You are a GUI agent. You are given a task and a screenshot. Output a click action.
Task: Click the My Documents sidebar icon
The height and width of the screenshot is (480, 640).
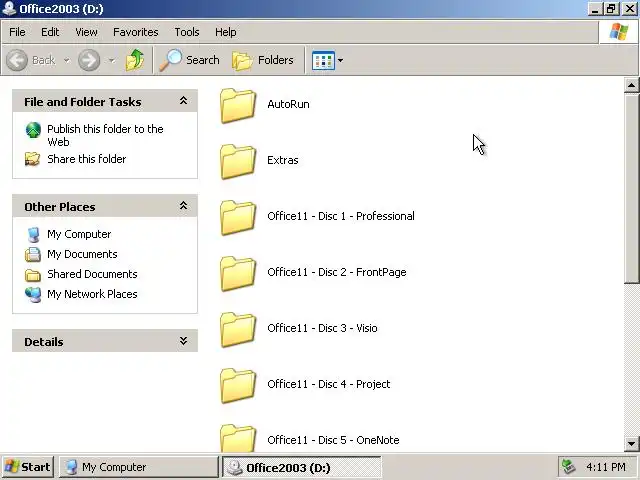coord(33,254)
